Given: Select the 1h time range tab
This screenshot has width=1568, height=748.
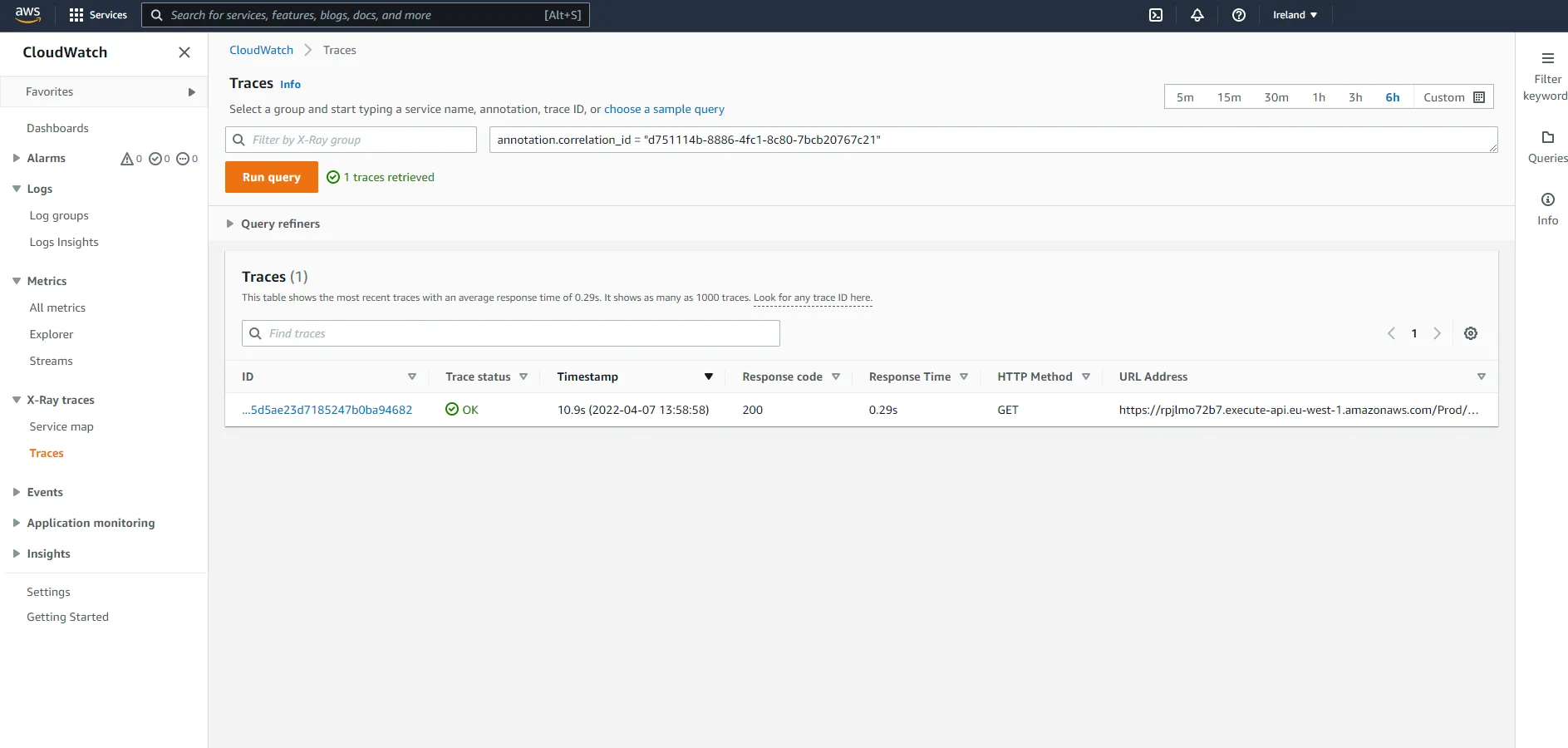Looking at the screenshot, I should click(1319, 96).
